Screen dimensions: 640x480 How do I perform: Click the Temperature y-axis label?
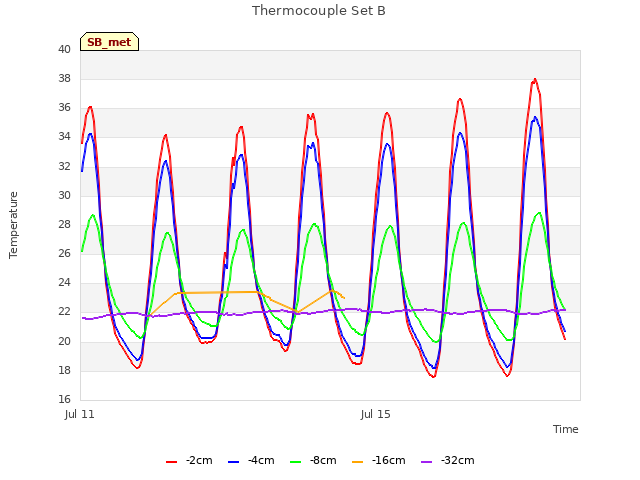pyautogui.click(x=13, y=225)
